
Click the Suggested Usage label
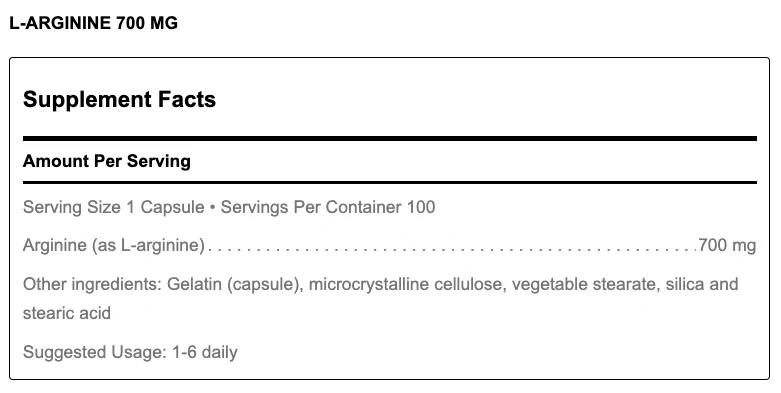[95, 352]
